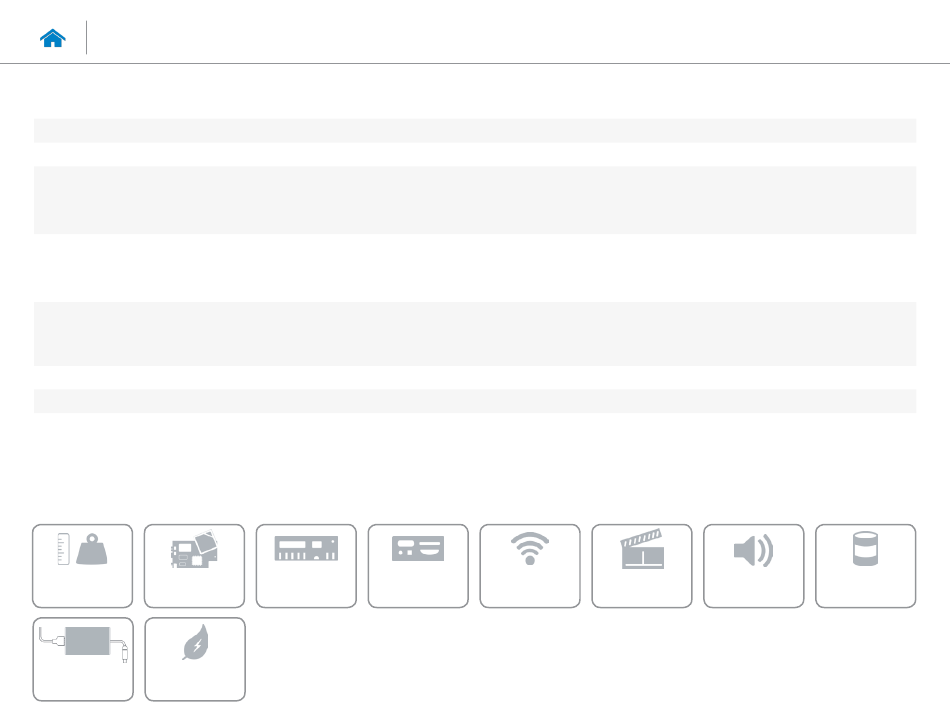The image size is (950, 718).
Task: Select the audio speaker tile
Action: pyautogui.click(x=754, y=566)
